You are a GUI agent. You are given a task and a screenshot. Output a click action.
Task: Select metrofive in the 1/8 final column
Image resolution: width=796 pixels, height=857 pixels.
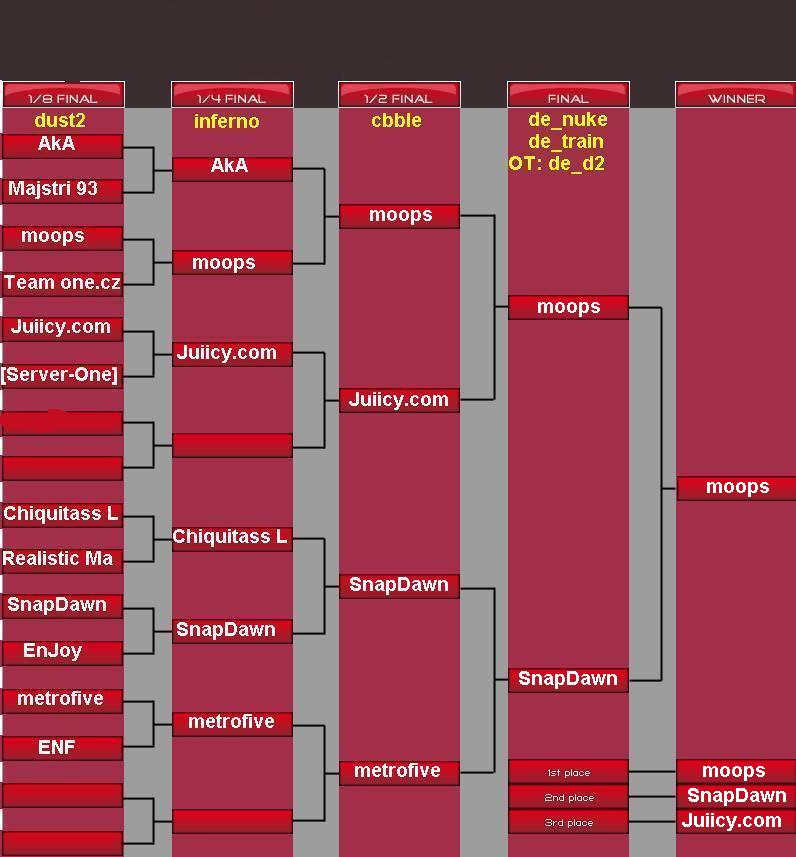62,701
